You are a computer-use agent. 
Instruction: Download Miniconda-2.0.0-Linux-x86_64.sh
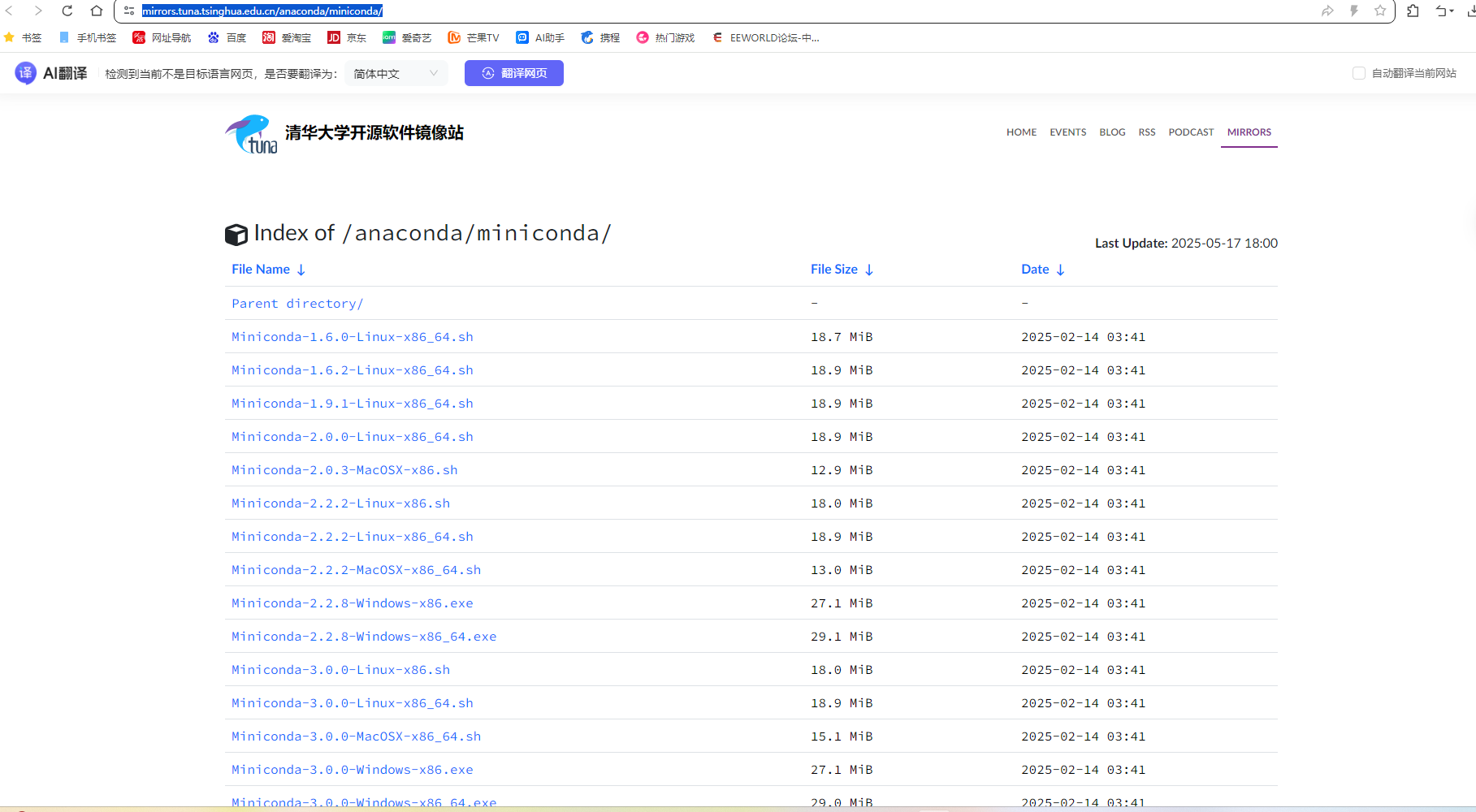click(x=353, y=437)
